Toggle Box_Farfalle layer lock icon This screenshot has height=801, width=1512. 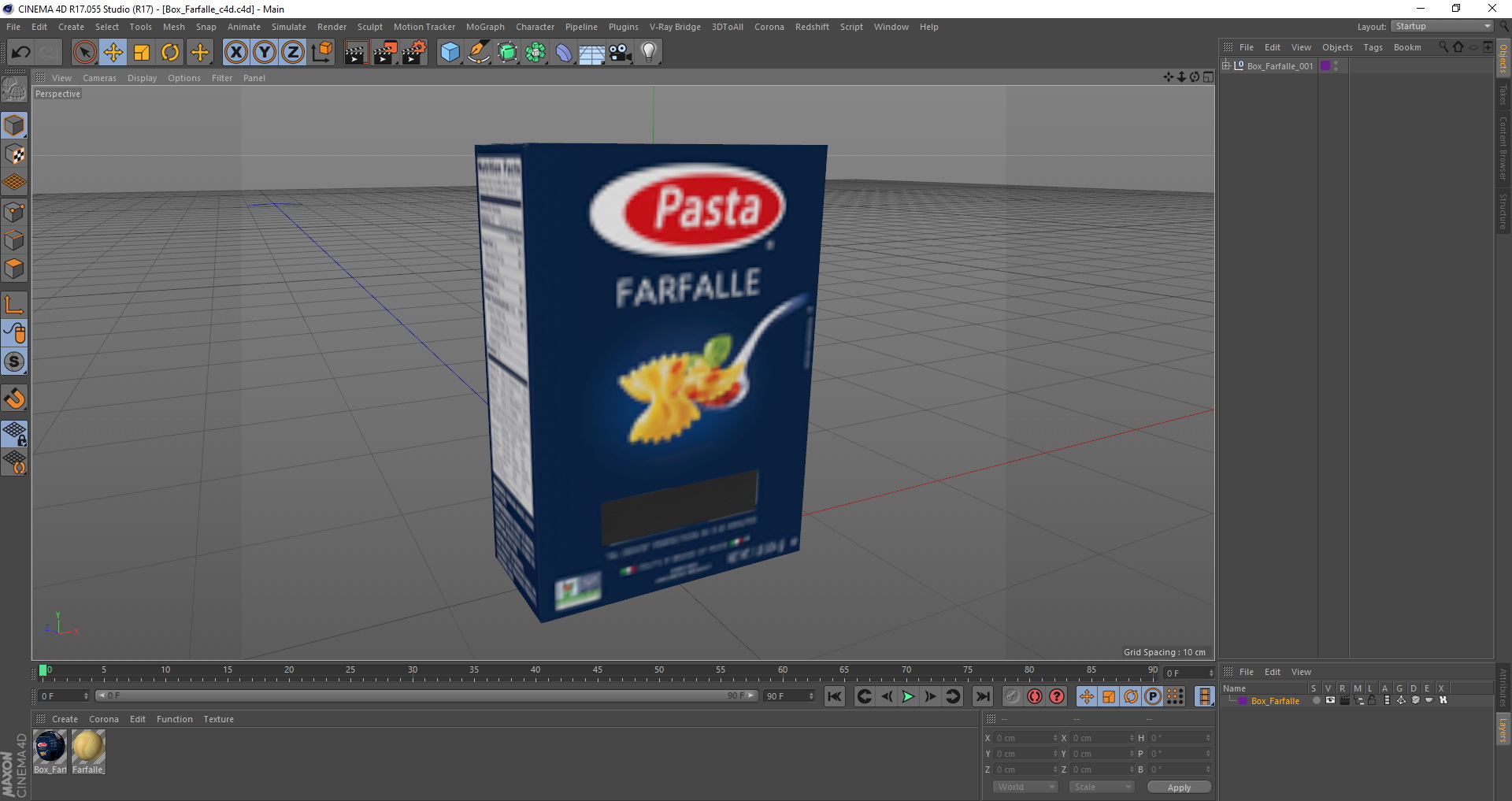click(x=1372, y=700)
